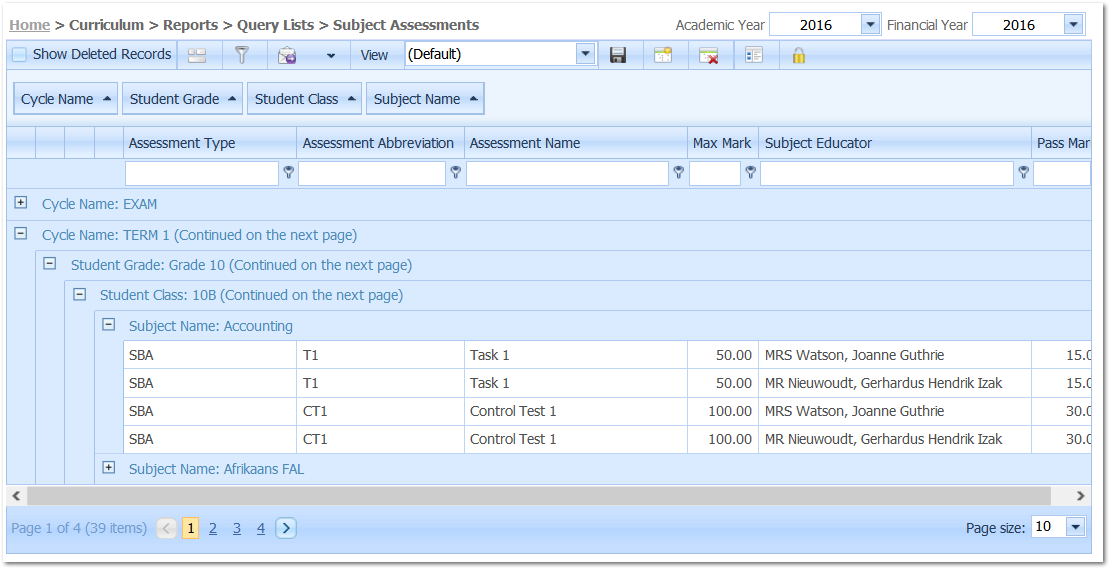1111x570 pixels.
Task: Click first row's 'MRS Watson, Joanne Guthrie' cell
Action: coord(895,354)
